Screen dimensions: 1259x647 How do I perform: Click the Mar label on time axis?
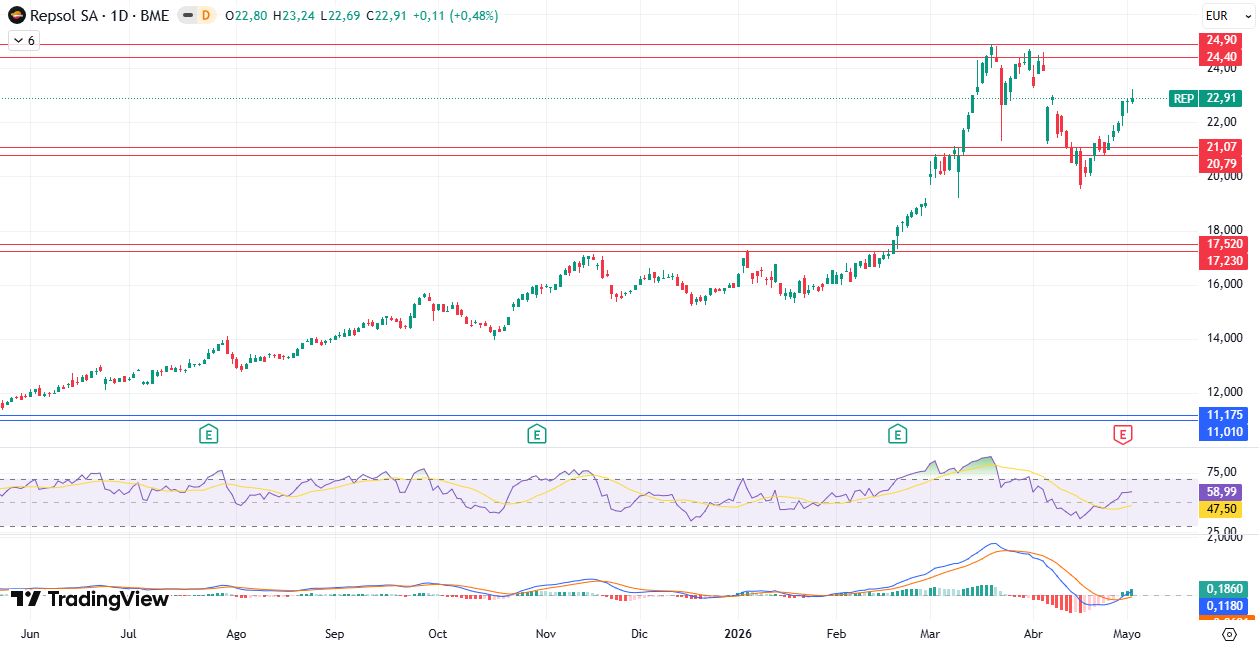(931, 634)
